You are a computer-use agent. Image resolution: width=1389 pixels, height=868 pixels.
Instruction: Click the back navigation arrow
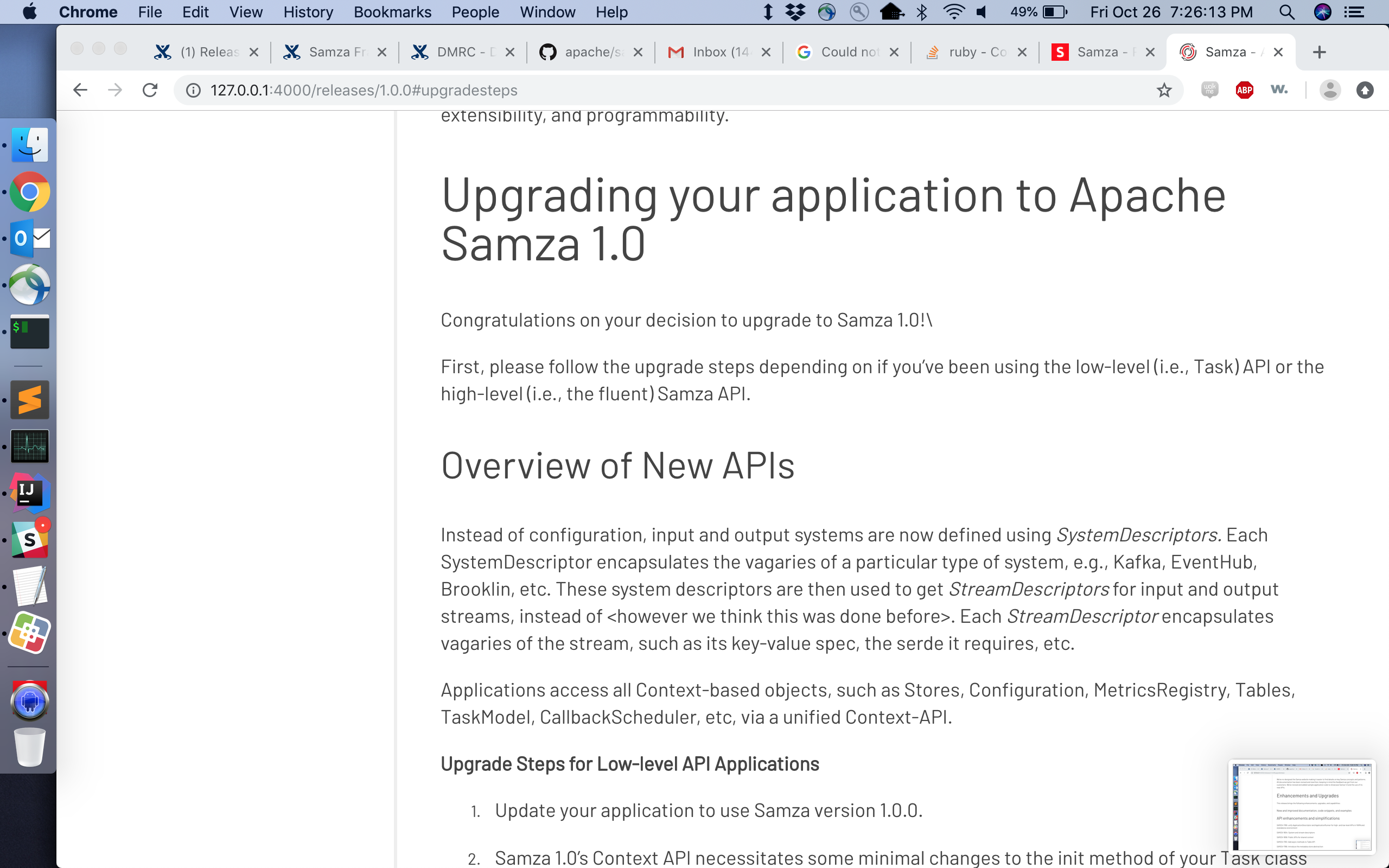click(x=80, y=90)
